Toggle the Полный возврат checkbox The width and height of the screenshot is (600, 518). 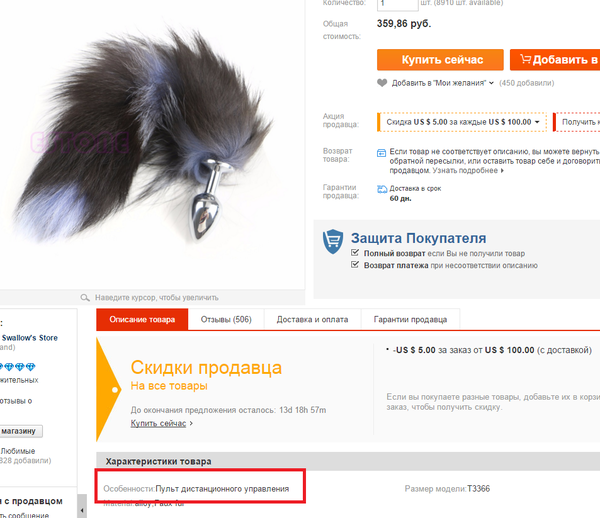pyautogui.click(x=355, y=253)
